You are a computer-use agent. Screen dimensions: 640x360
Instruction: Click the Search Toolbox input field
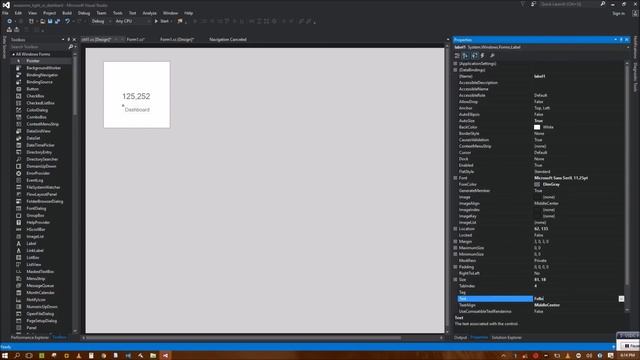click(x=39, y=47)
